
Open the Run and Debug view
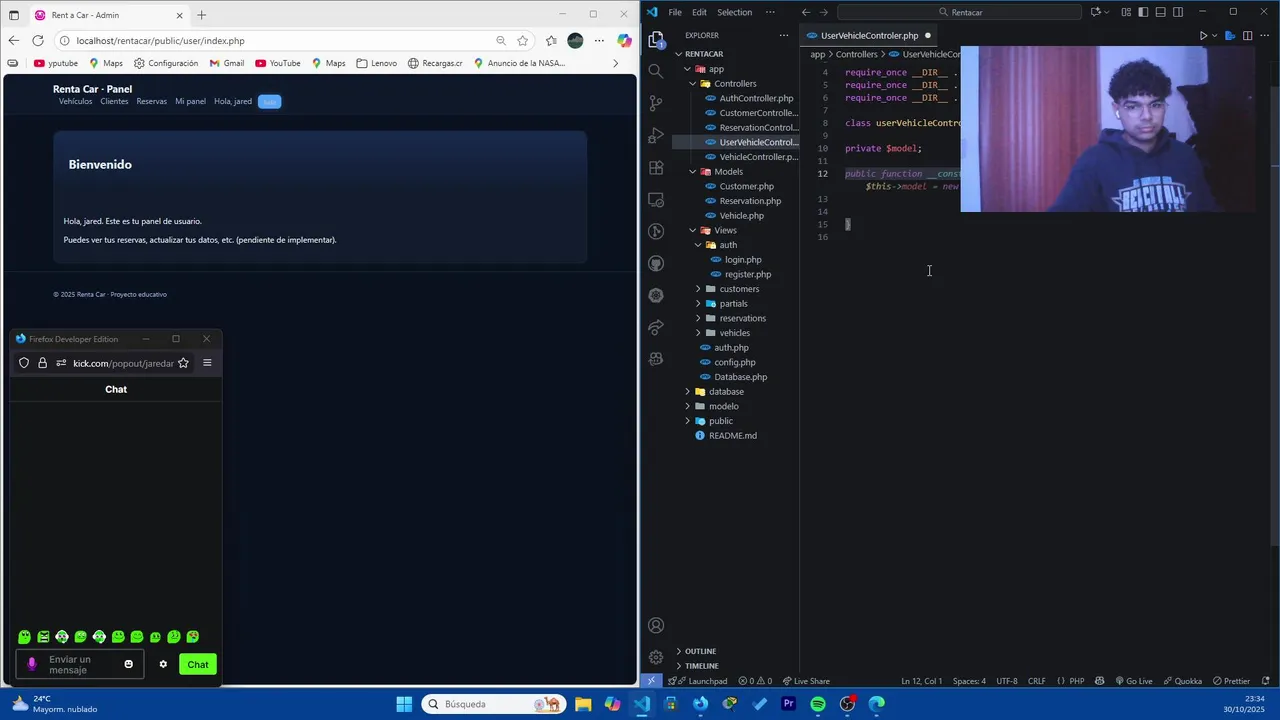tap(656, 135)
